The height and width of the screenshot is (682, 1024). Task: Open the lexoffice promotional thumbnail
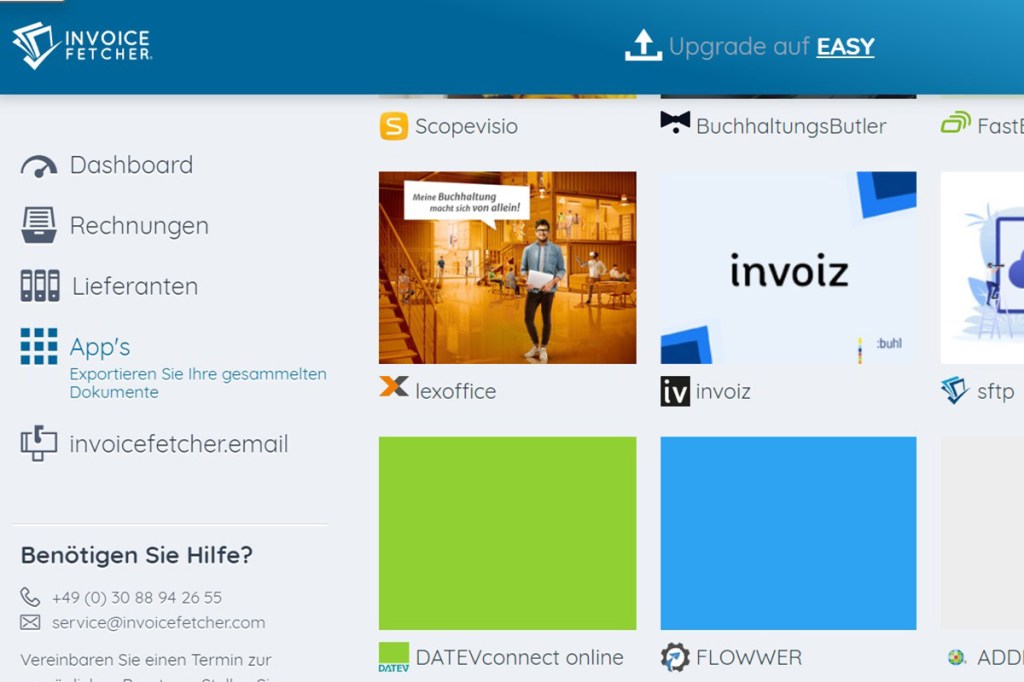[x=507, y=267]
